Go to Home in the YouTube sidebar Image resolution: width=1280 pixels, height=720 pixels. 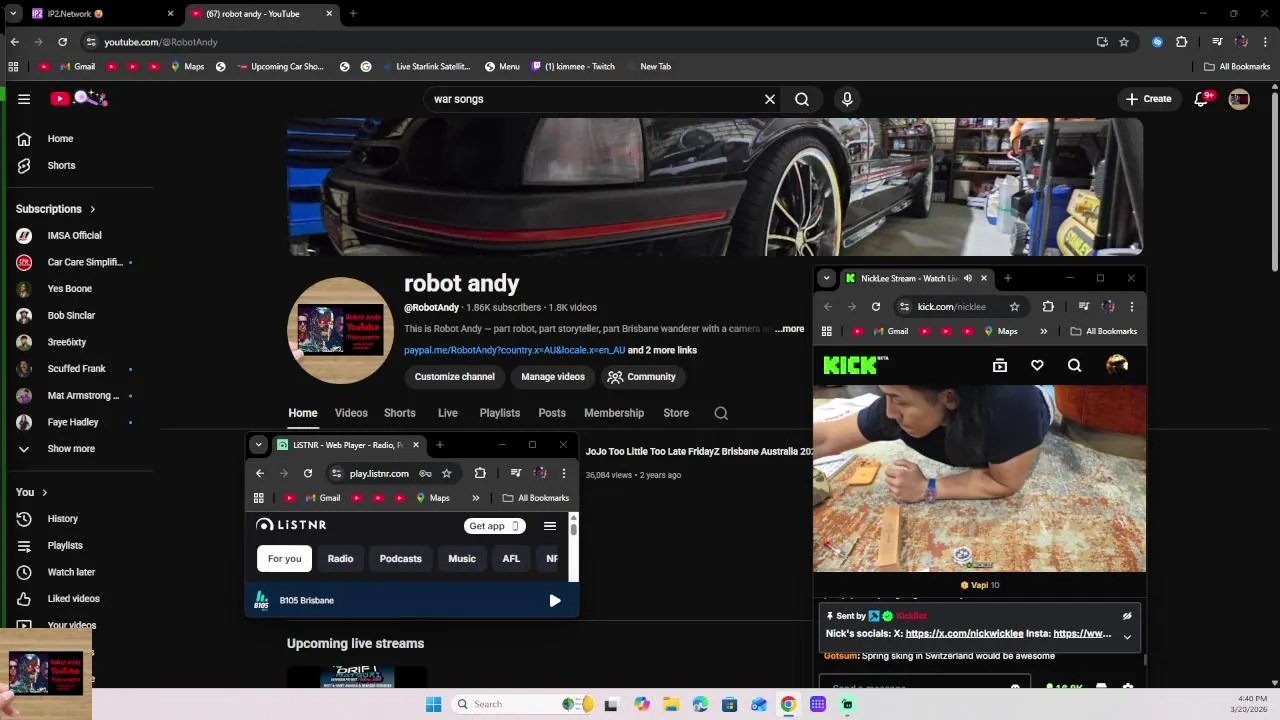pos(60,139)
